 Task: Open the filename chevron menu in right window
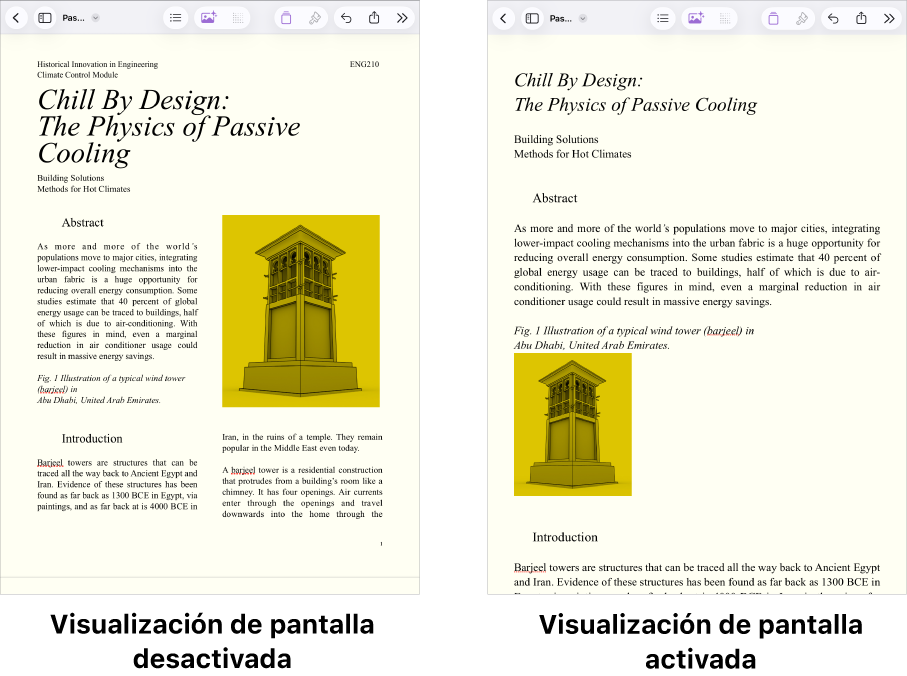(583, 17)
